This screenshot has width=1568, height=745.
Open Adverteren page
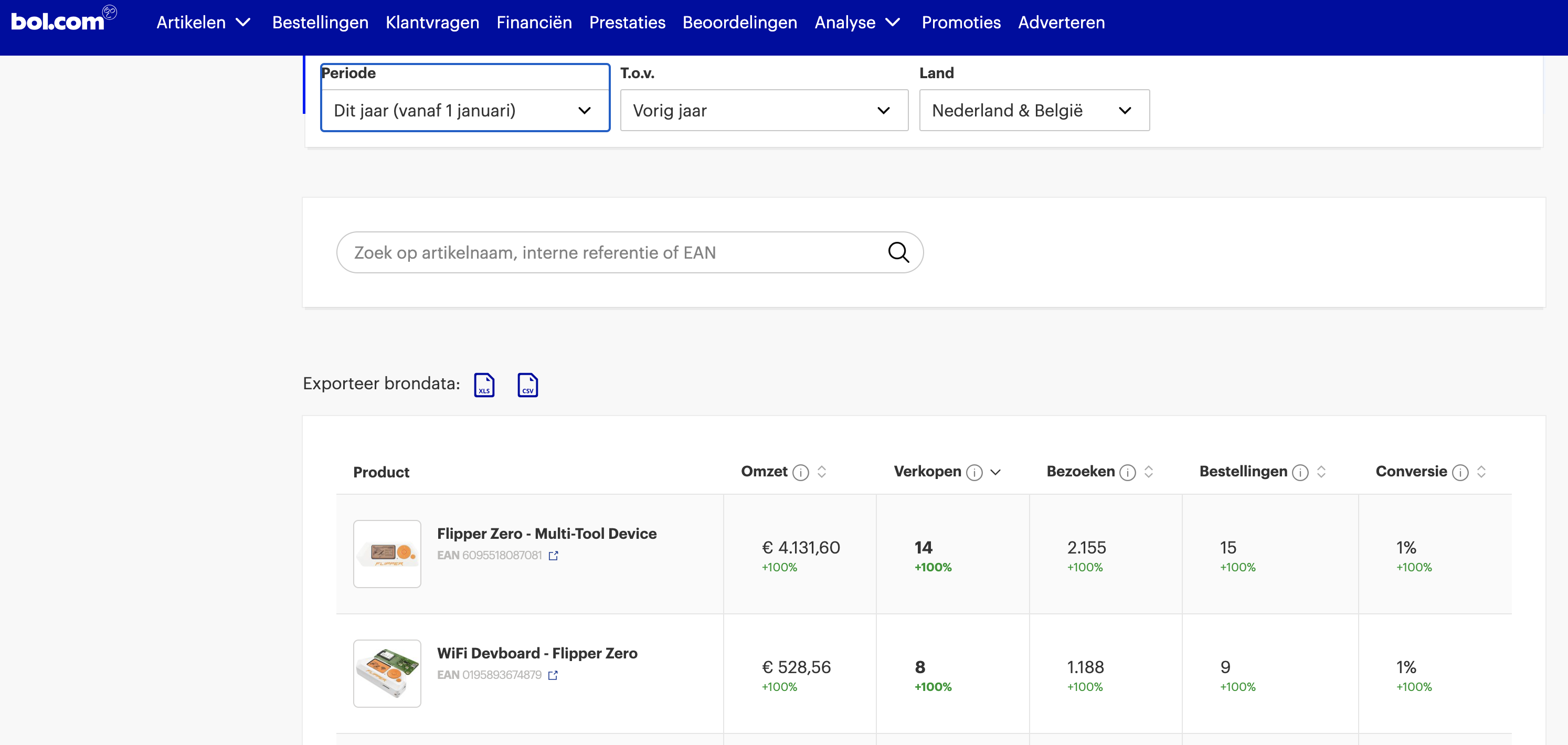point(1061,23)
